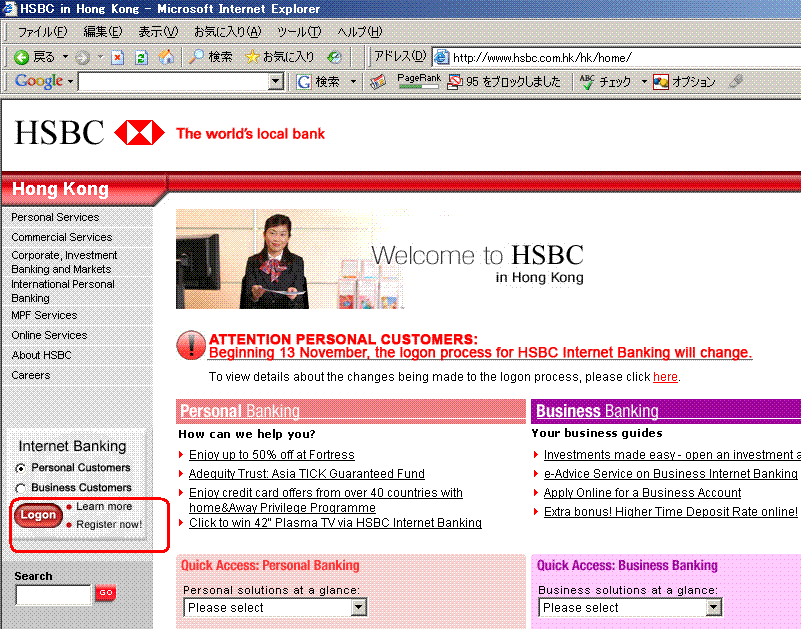The height and width of the screenshot is (629, 801).
Task: Open the チェック dropdown arrow
Action: (644, 82)
